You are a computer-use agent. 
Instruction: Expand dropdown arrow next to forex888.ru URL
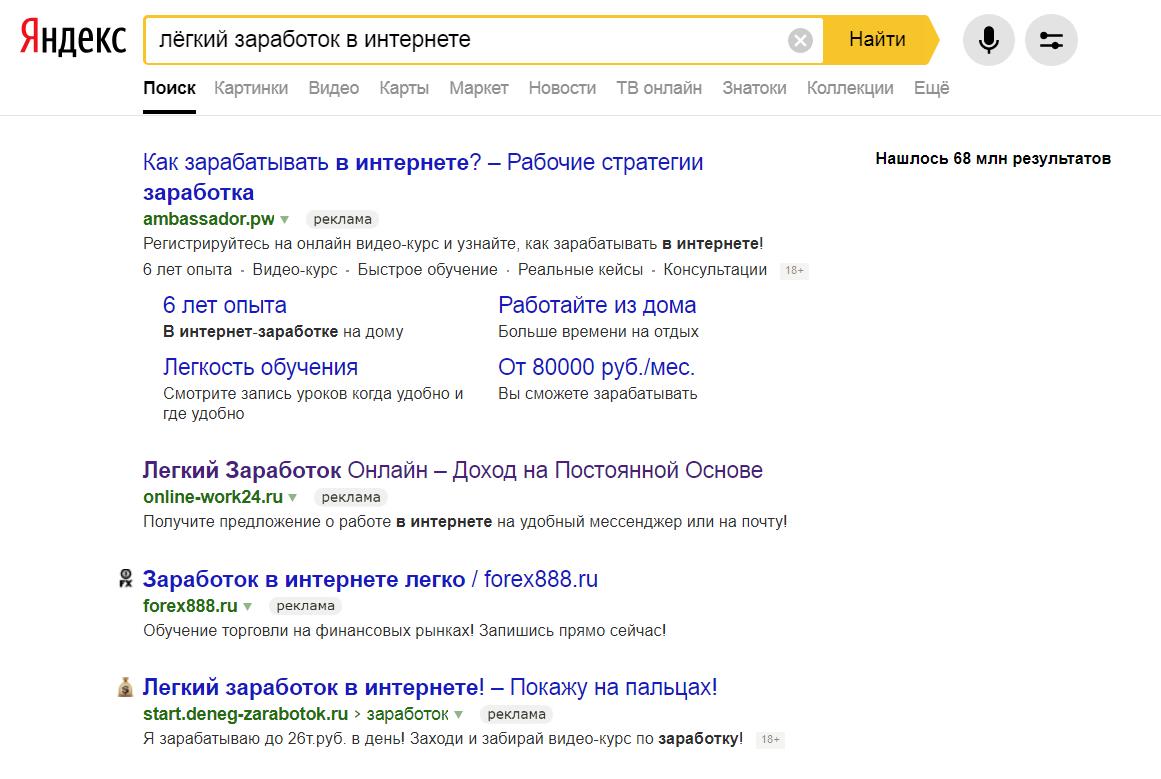coord(247,606)
